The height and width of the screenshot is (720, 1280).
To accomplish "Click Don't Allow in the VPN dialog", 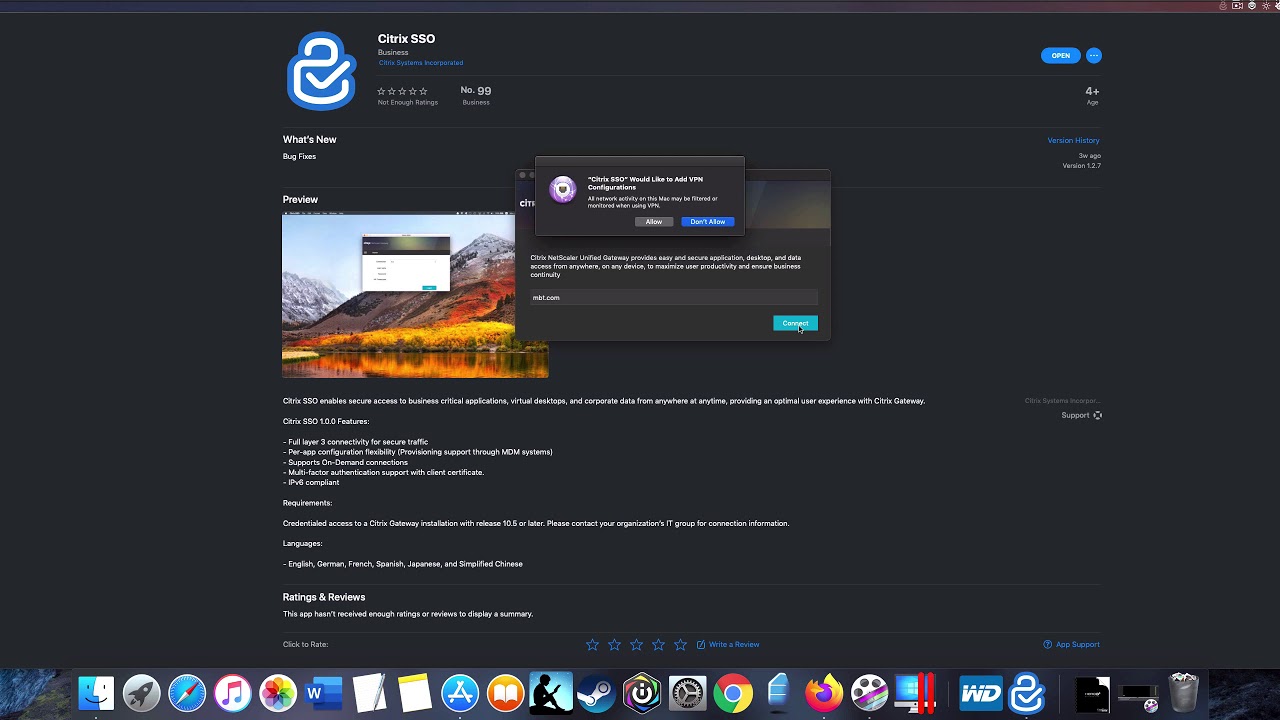I will click(707, 222).
